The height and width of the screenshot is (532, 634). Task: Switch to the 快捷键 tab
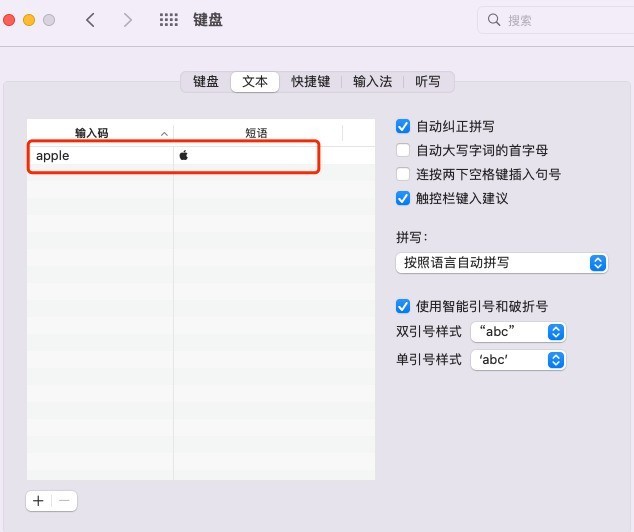311,82
